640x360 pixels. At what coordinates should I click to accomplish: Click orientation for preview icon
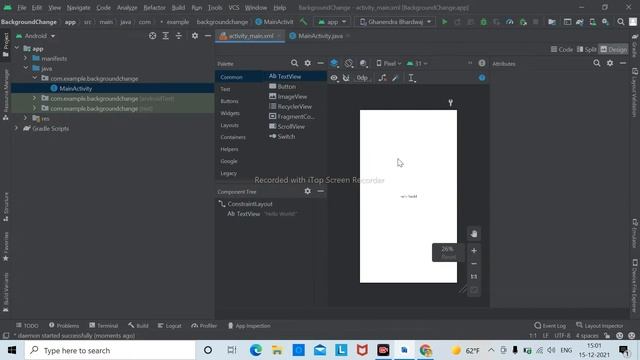[x=349, y=63]
